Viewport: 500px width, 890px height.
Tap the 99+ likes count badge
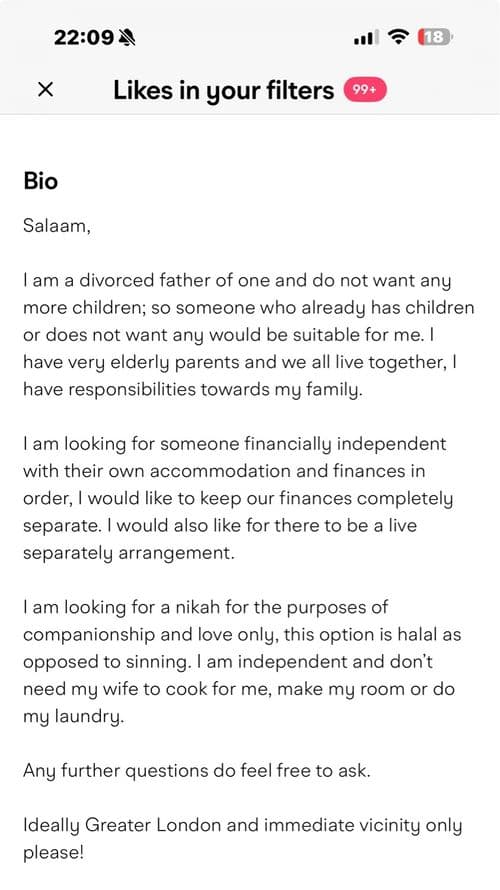365,90
